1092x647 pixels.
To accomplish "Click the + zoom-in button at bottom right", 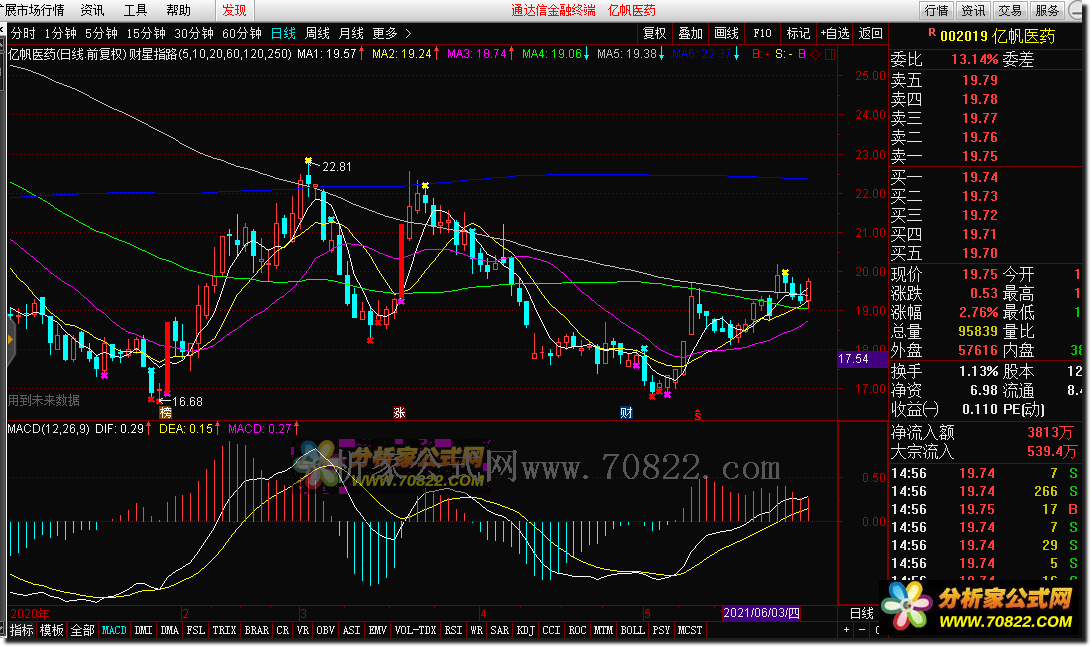I will (x=846, y=630).
